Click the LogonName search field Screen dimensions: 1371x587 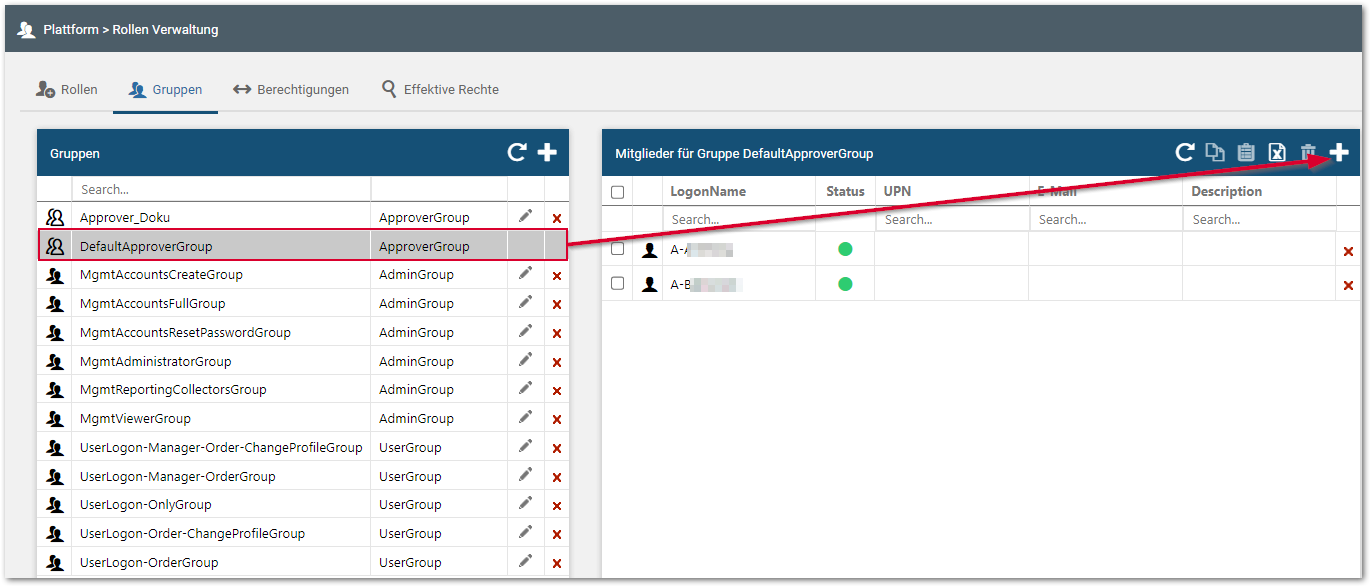point(739,219)
